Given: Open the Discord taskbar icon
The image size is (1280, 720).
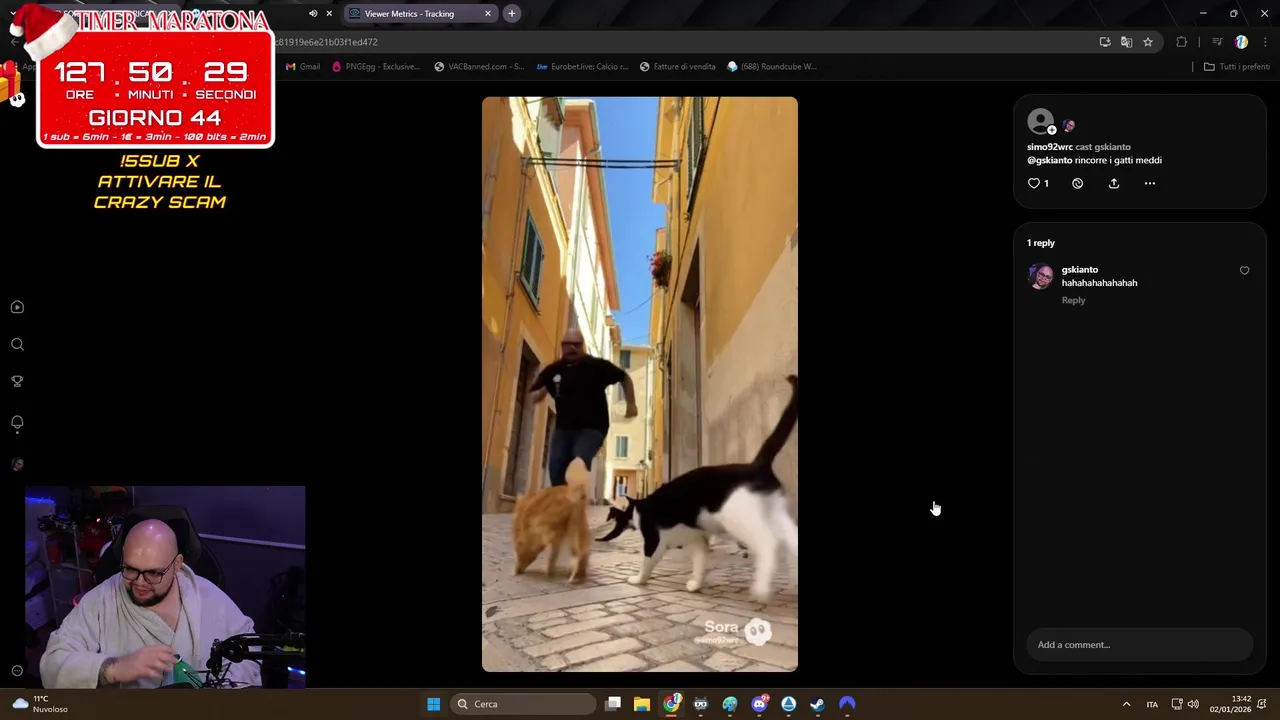Looking at the screenshot, I should click(x=759, y=704).
